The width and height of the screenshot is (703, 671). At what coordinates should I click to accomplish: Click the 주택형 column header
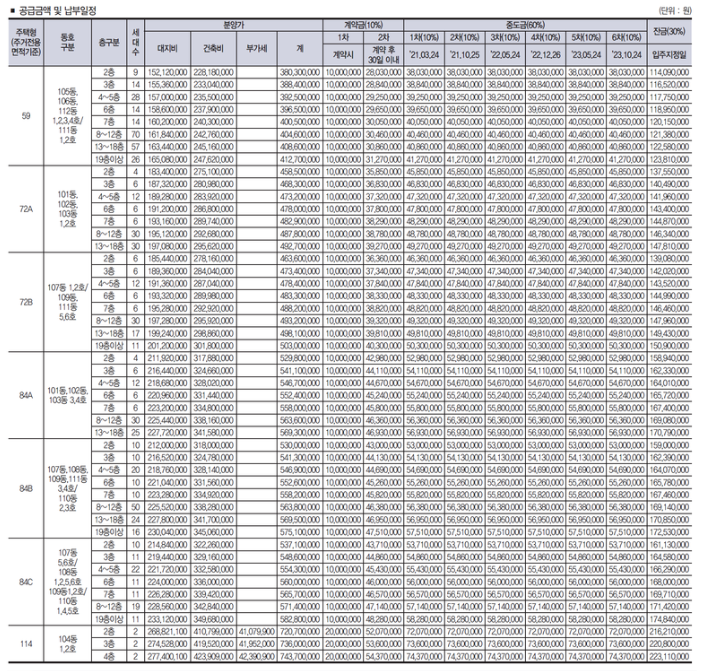(26, 43)
